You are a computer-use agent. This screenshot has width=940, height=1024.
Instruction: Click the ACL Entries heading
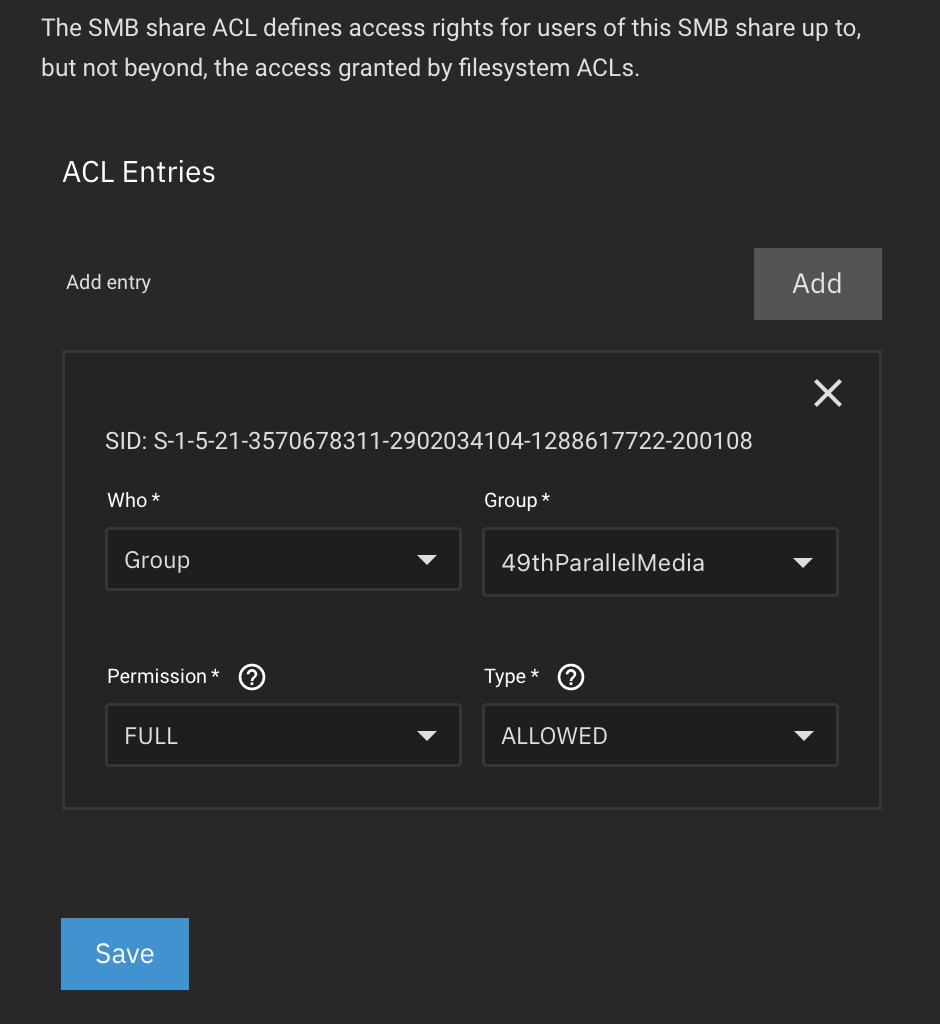pyautogui.click(x=139, y=172)
